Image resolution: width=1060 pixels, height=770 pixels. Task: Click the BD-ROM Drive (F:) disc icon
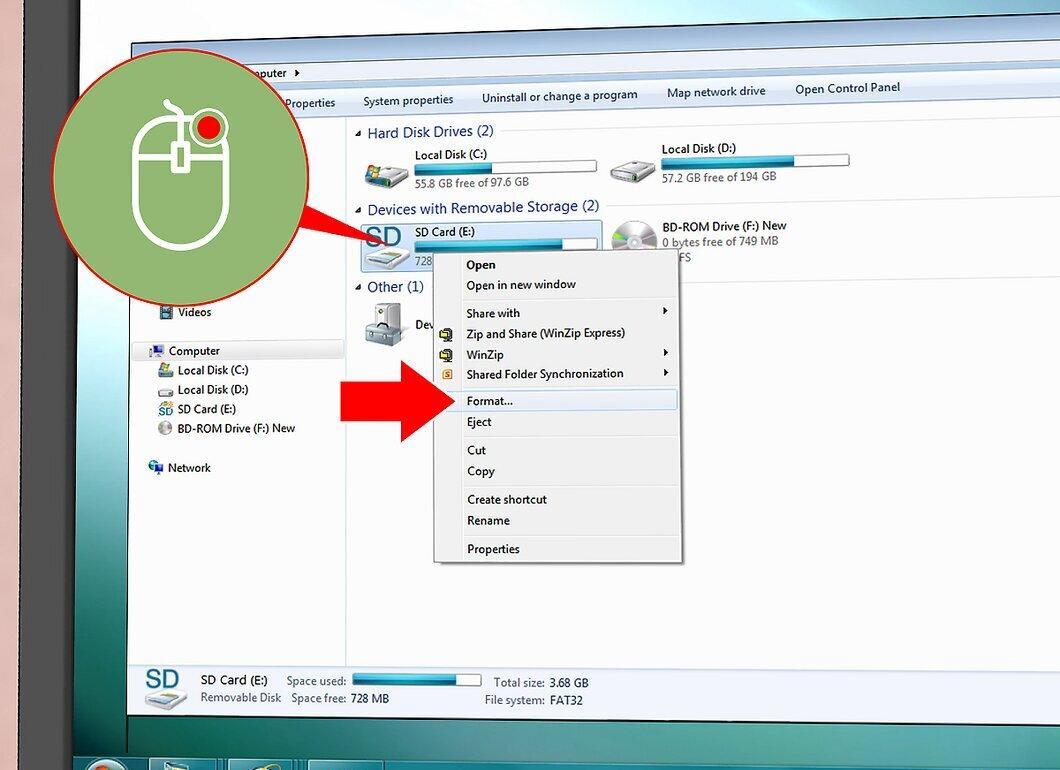(x=634, y=237)
